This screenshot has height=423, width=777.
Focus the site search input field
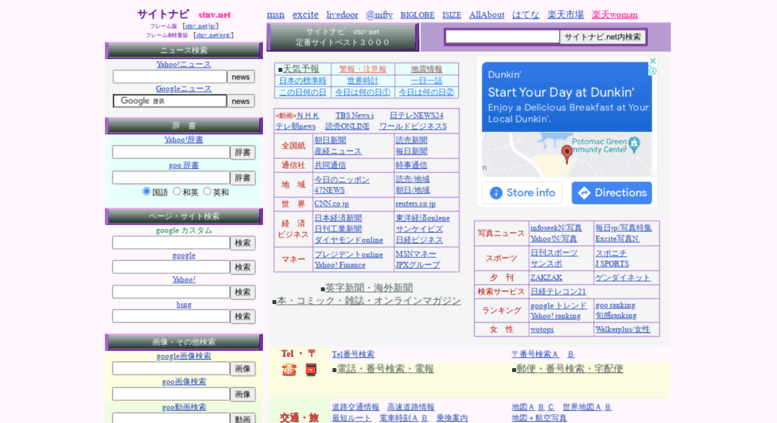pyautogui.click(x=502, y=37)
